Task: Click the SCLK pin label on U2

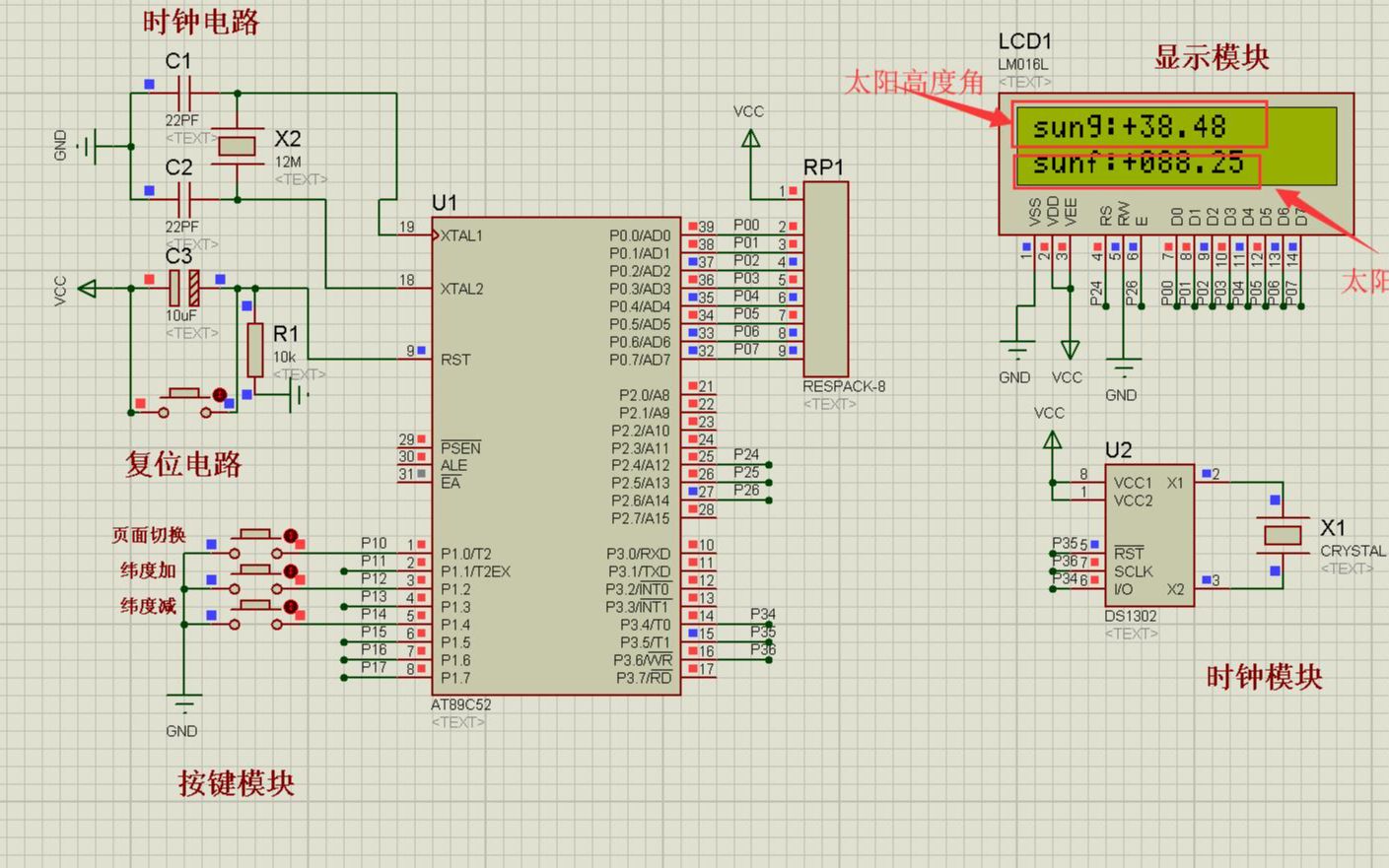Action: [1134, 571]
